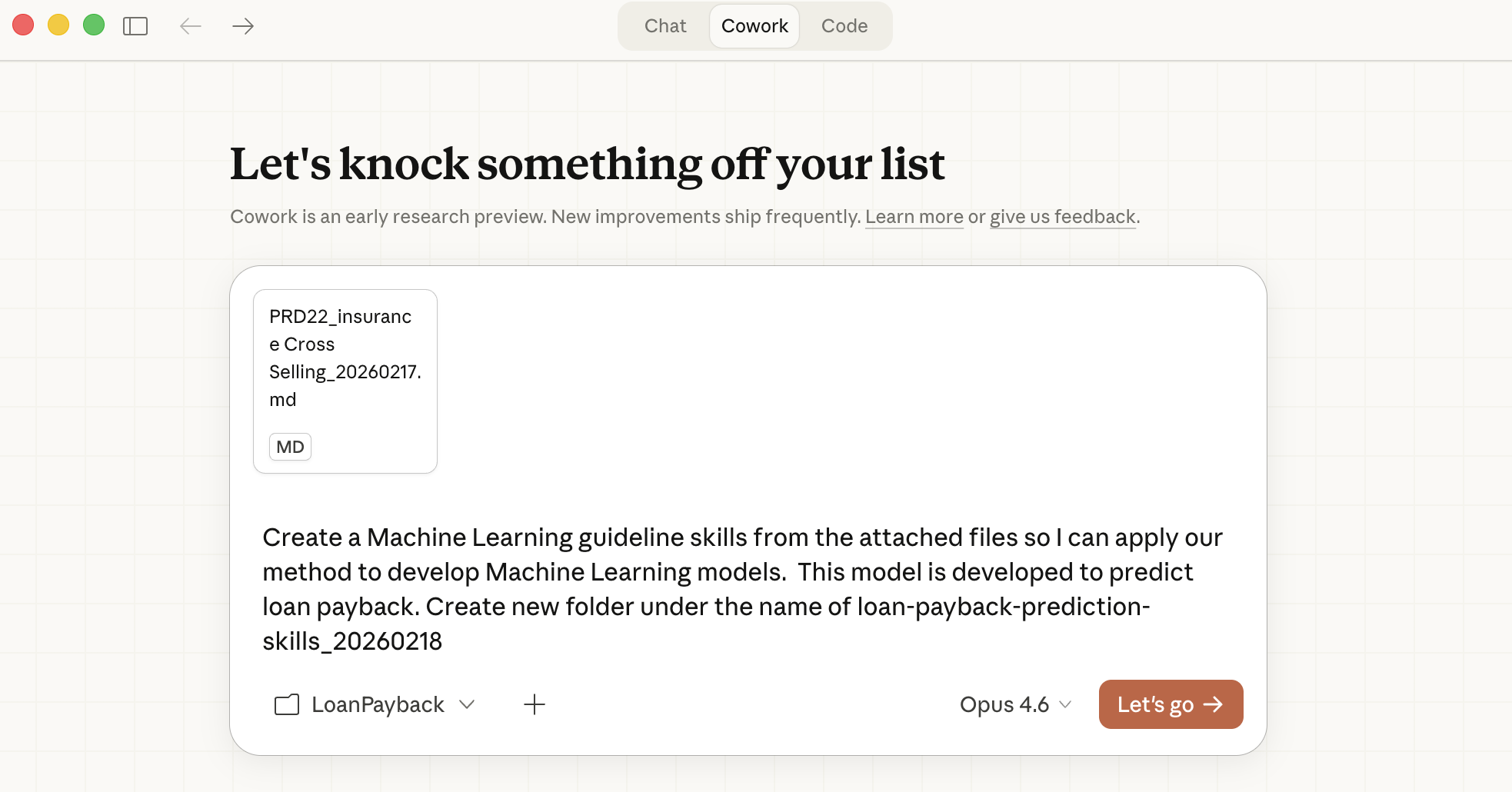Click the yellow minimize window button
1512x792 pixels.
point(58,25)
